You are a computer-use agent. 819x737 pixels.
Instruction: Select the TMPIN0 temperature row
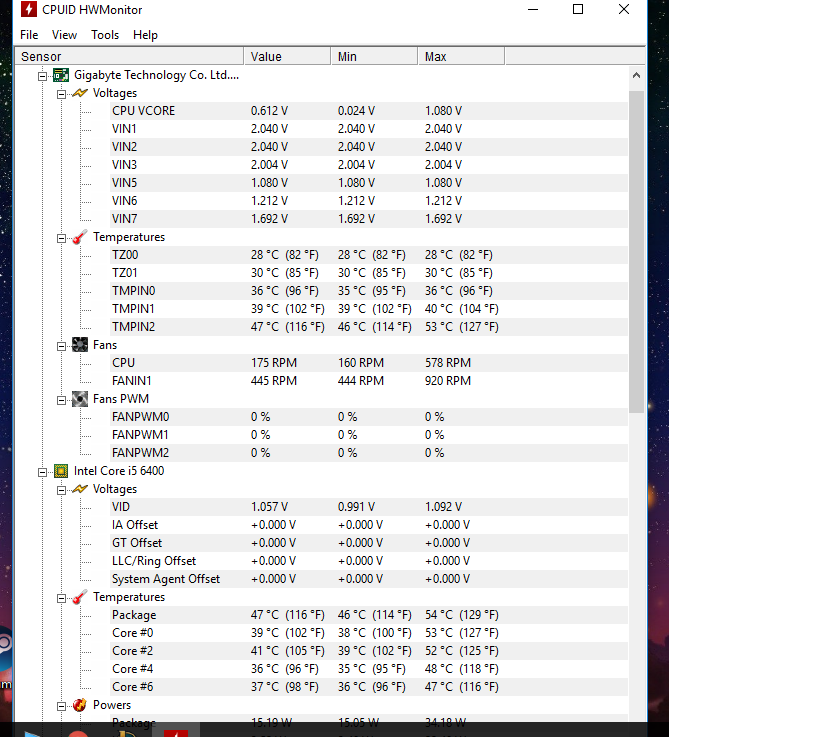click(x=368, y=291)
